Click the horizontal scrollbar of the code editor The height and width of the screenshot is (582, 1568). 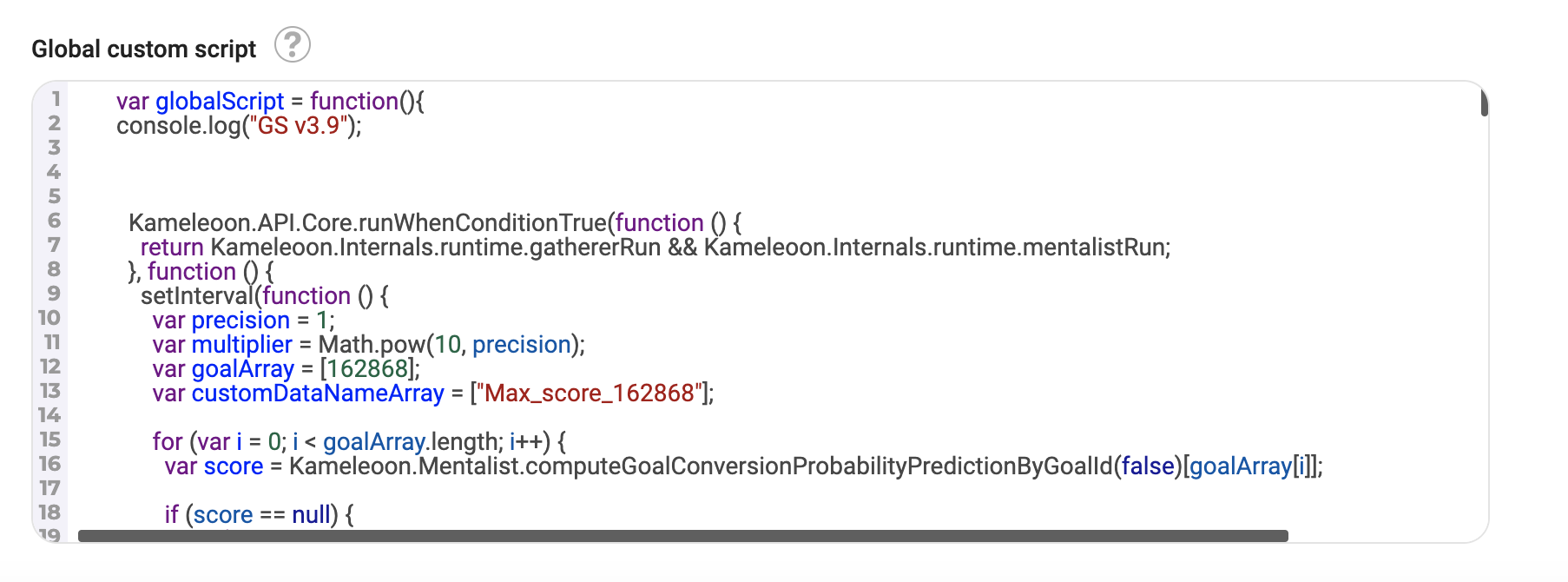(682, 536)
